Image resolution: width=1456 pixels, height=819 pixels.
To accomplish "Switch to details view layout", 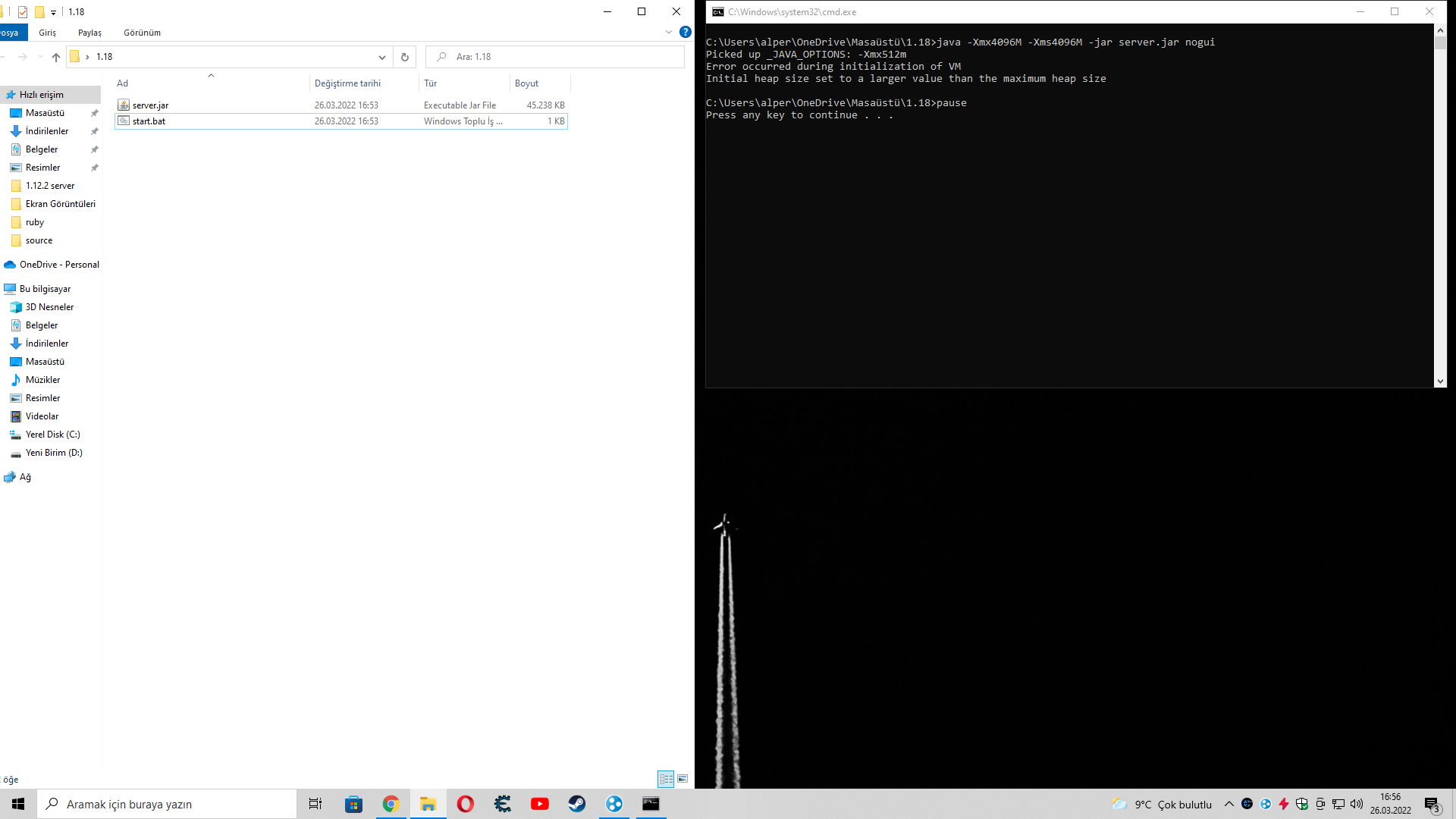I will 666,779.
